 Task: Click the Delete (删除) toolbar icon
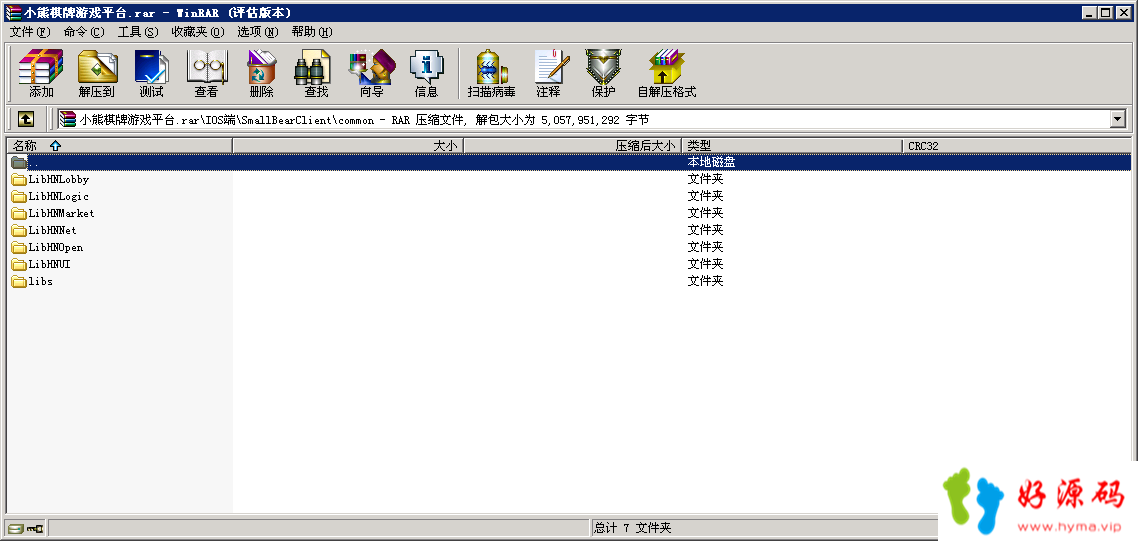click(261, 73)
